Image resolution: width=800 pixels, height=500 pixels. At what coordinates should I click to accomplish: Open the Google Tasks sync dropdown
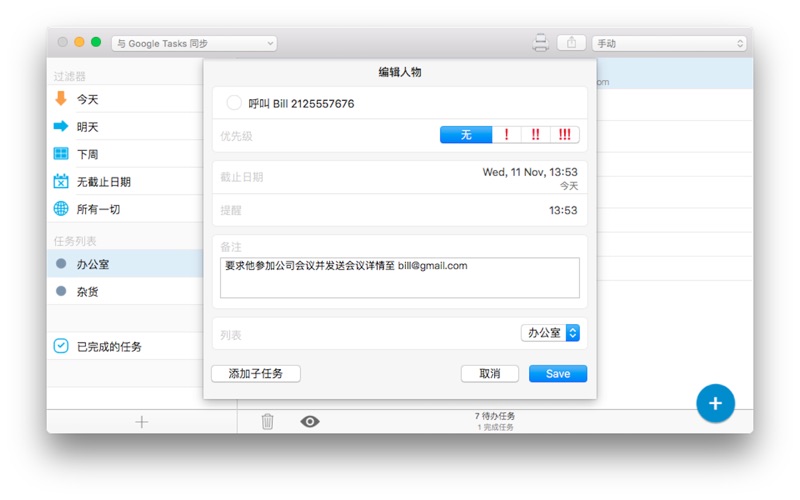click(x=194, y=43)
